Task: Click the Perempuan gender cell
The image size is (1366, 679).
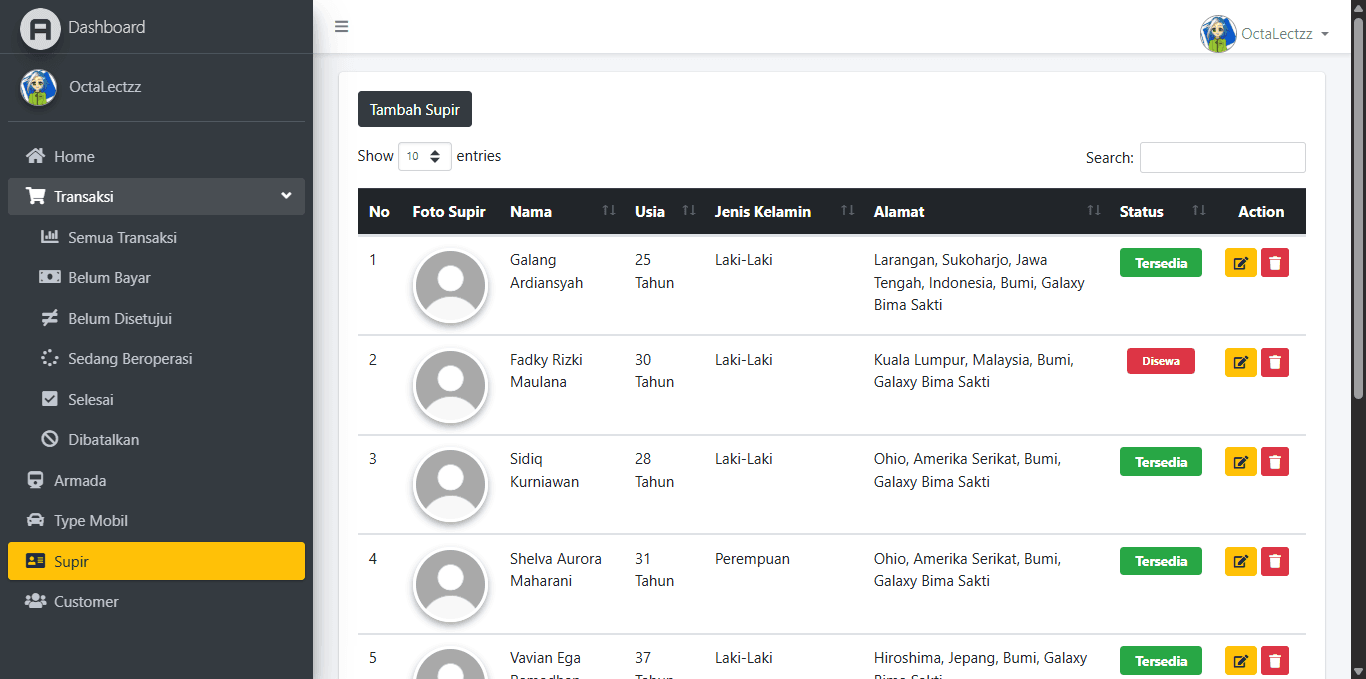Action: [752, 559]
